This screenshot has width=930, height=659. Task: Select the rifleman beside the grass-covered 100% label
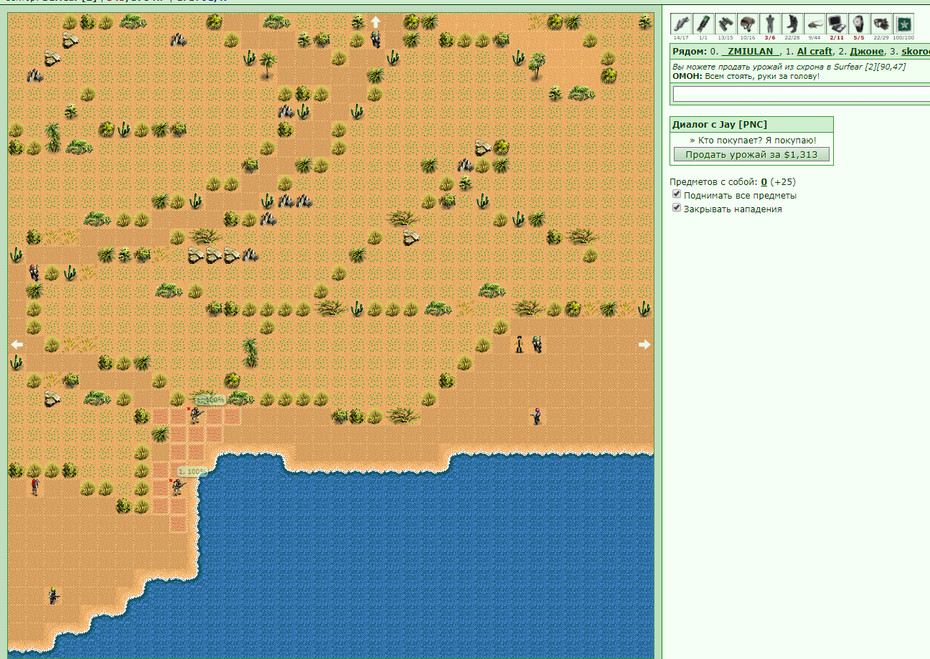click(x=196, y=415)
